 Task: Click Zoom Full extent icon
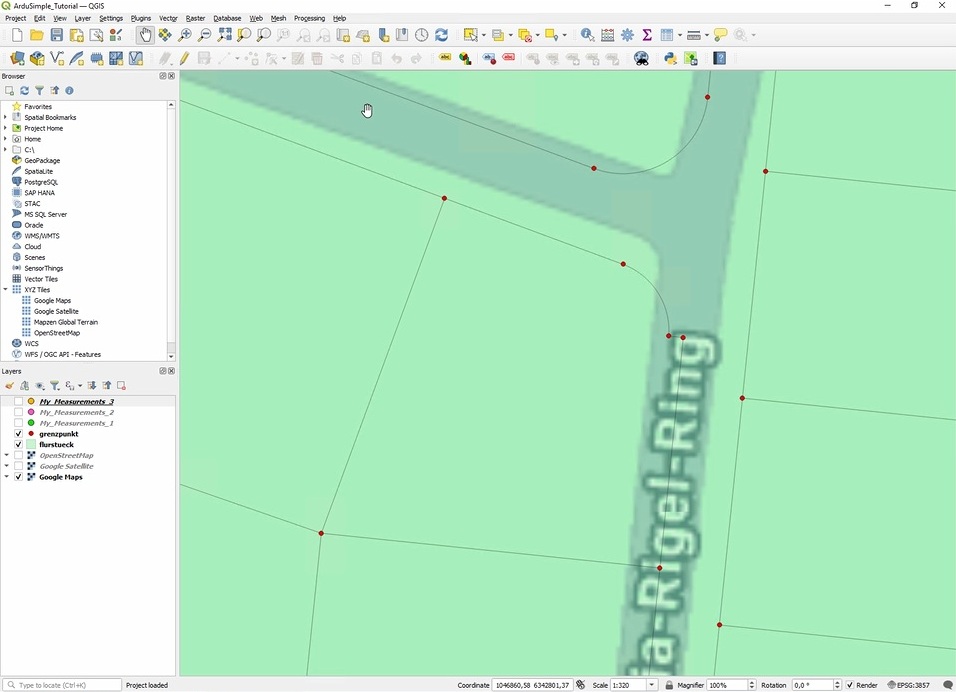tap(224, 35)
